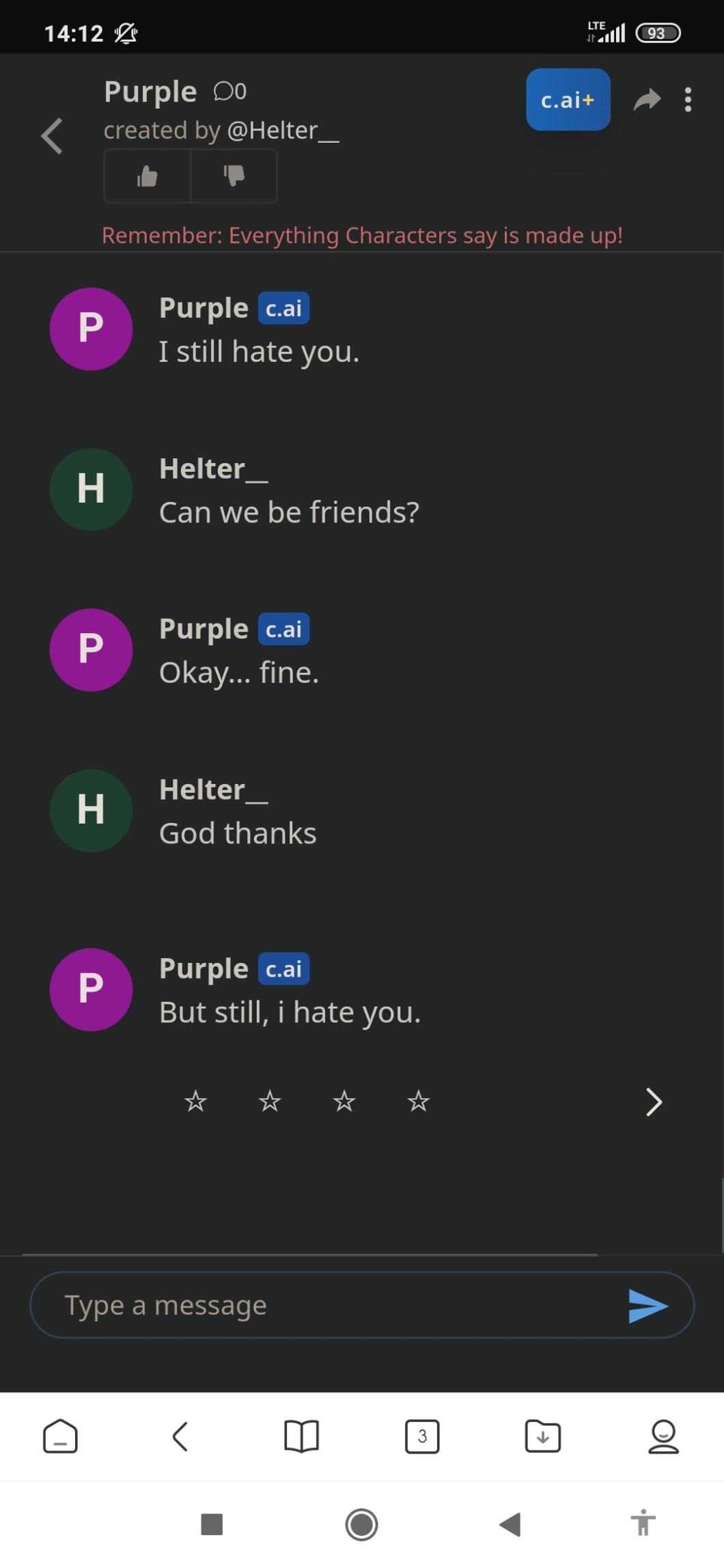The width and height of the screenshot is (724, 1568).
Task: Rate the reply with the fourth star
Action: coord(418,1101)
